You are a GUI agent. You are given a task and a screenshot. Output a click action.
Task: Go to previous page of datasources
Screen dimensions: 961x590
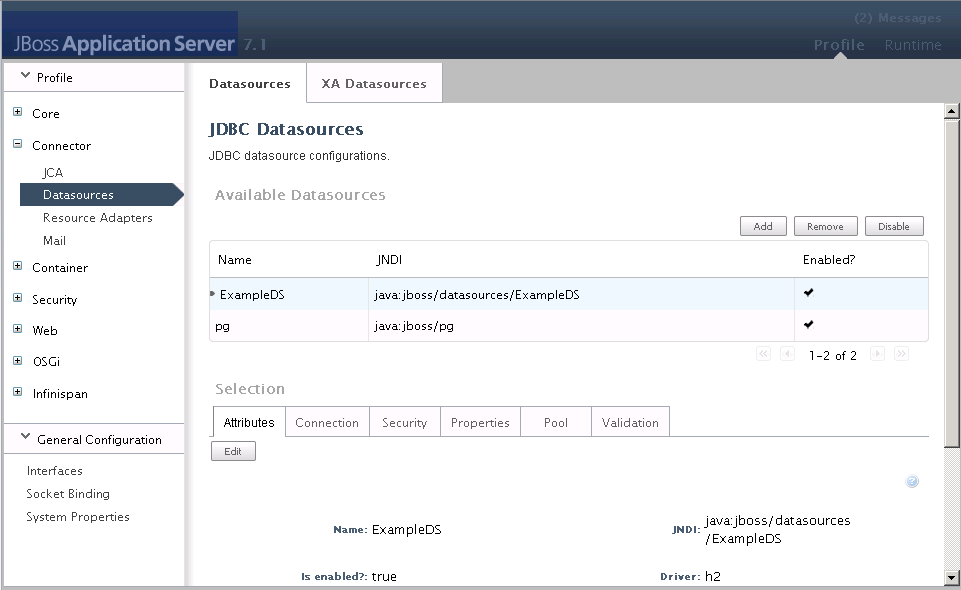click(787, 354)
